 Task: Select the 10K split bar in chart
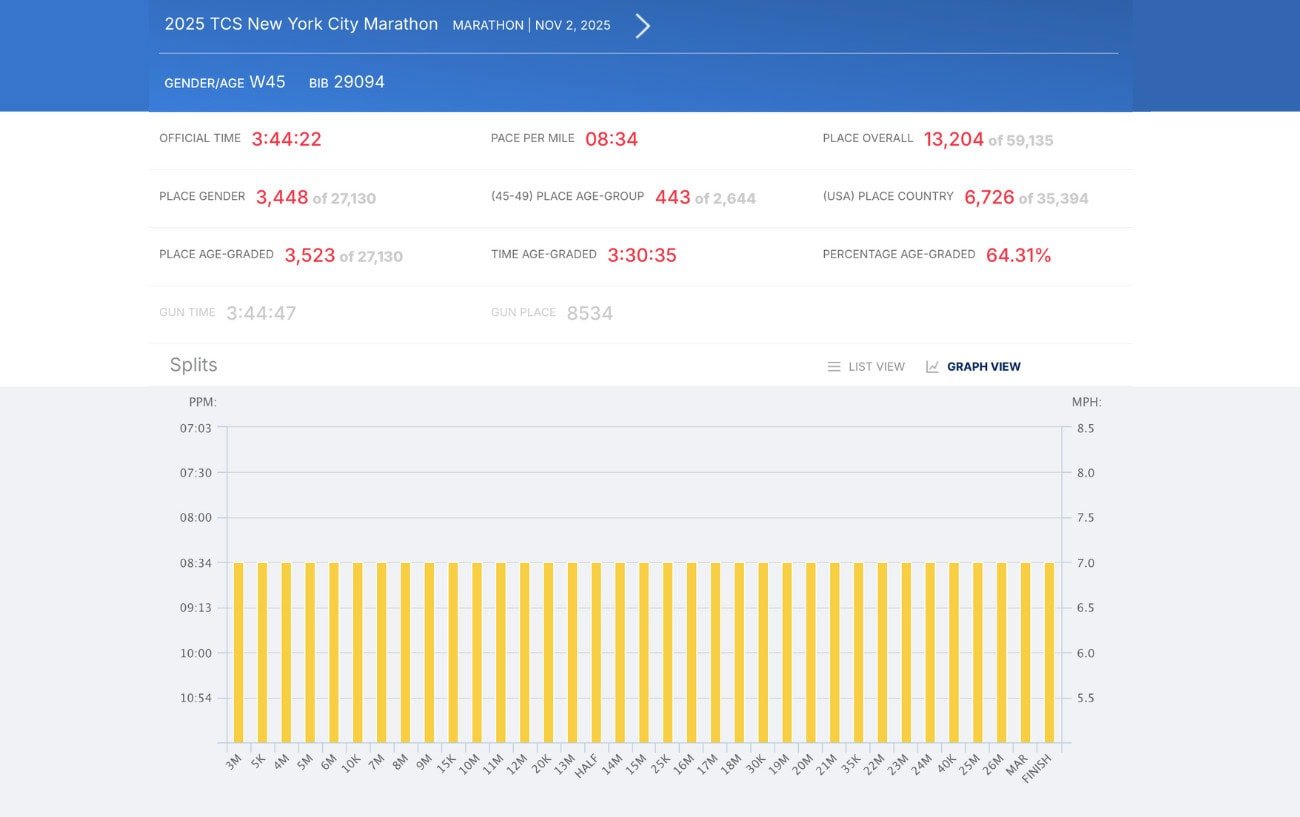pyautogui.click(x=357, y=652)
